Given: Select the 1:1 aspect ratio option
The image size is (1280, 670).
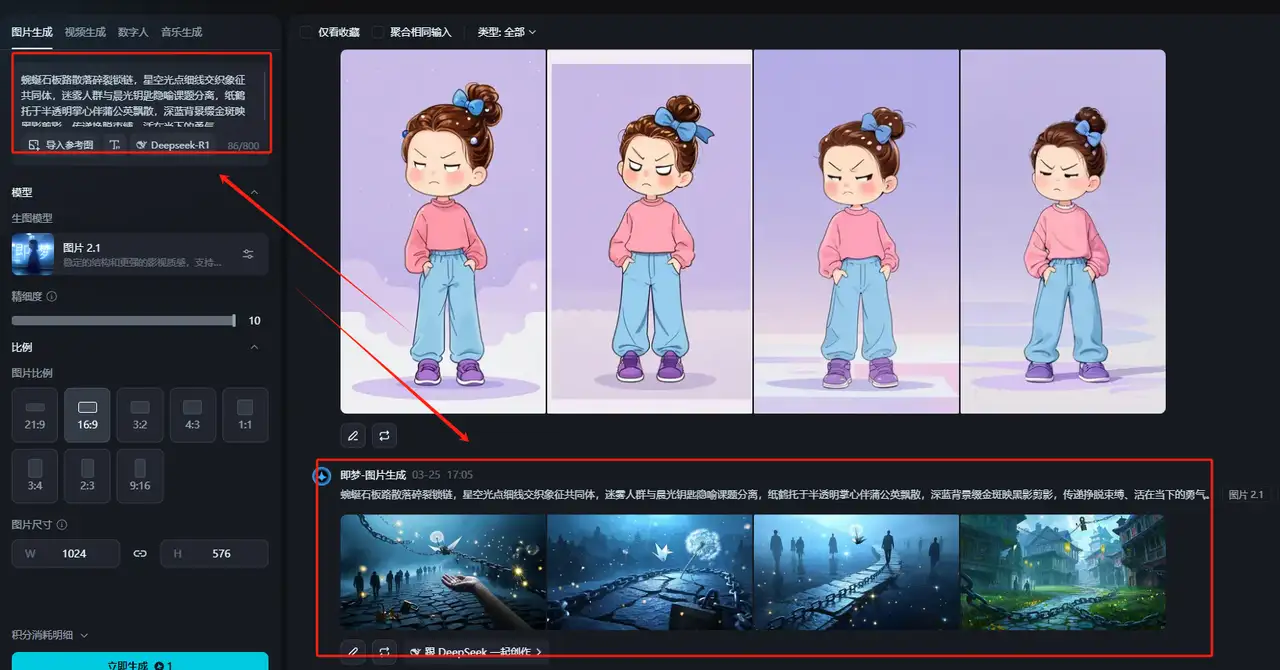Looking at the screenshot, I should [x=245, y=414].
